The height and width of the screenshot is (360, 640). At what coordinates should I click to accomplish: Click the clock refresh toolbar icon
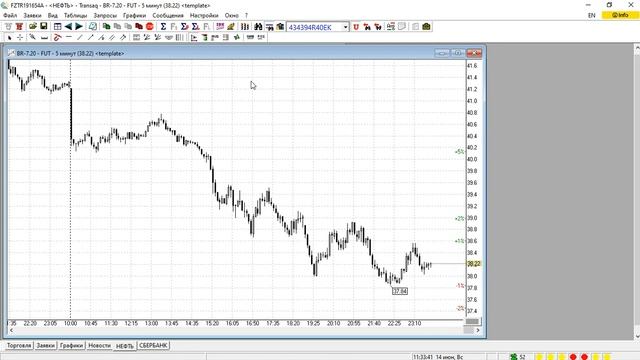tap(93, 27)
